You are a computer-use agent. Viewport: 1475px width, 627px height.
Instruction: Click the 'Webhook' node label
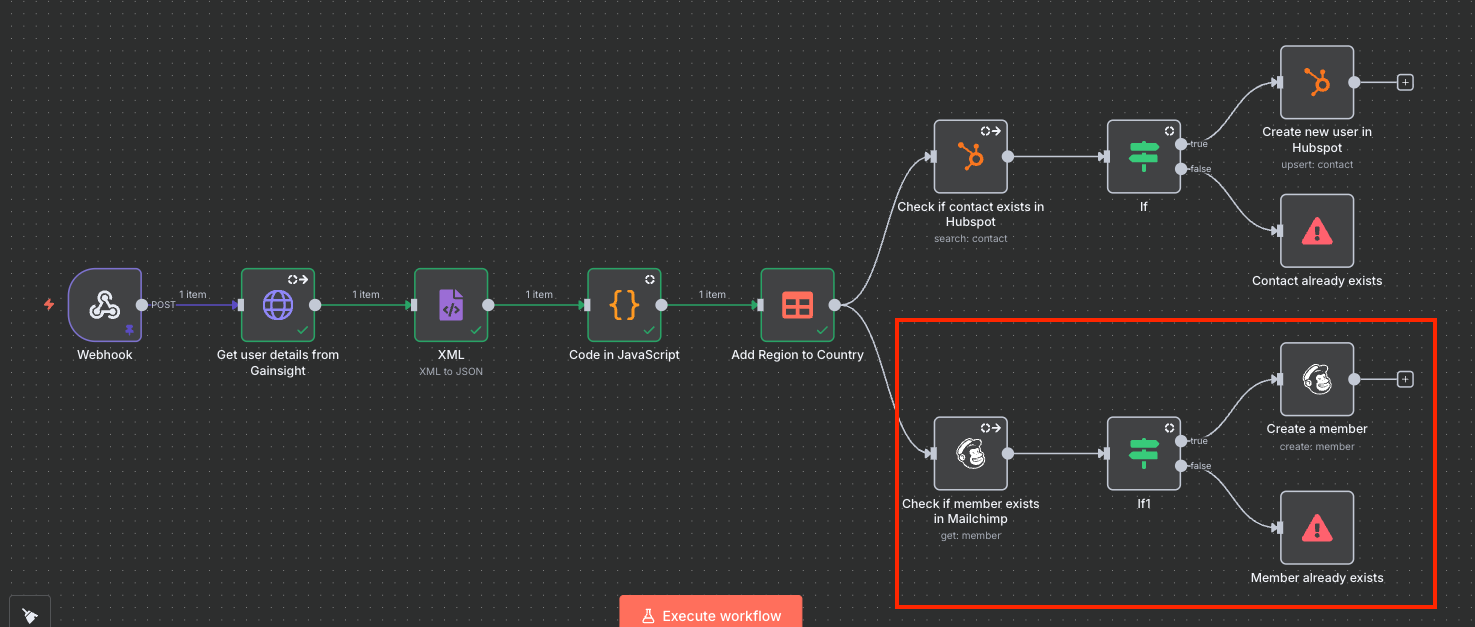(105, 355)
